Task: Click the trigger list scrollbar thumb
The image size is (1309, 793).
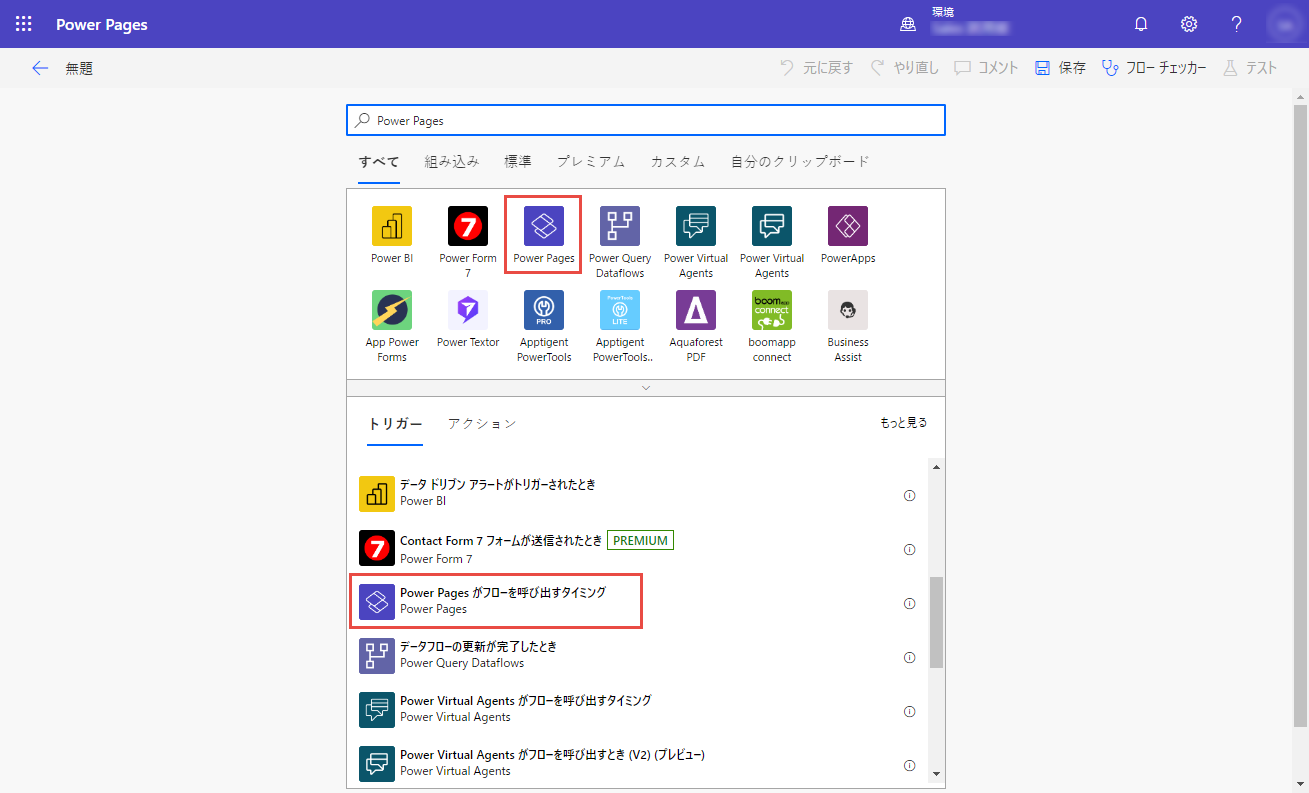Action: 936,621
